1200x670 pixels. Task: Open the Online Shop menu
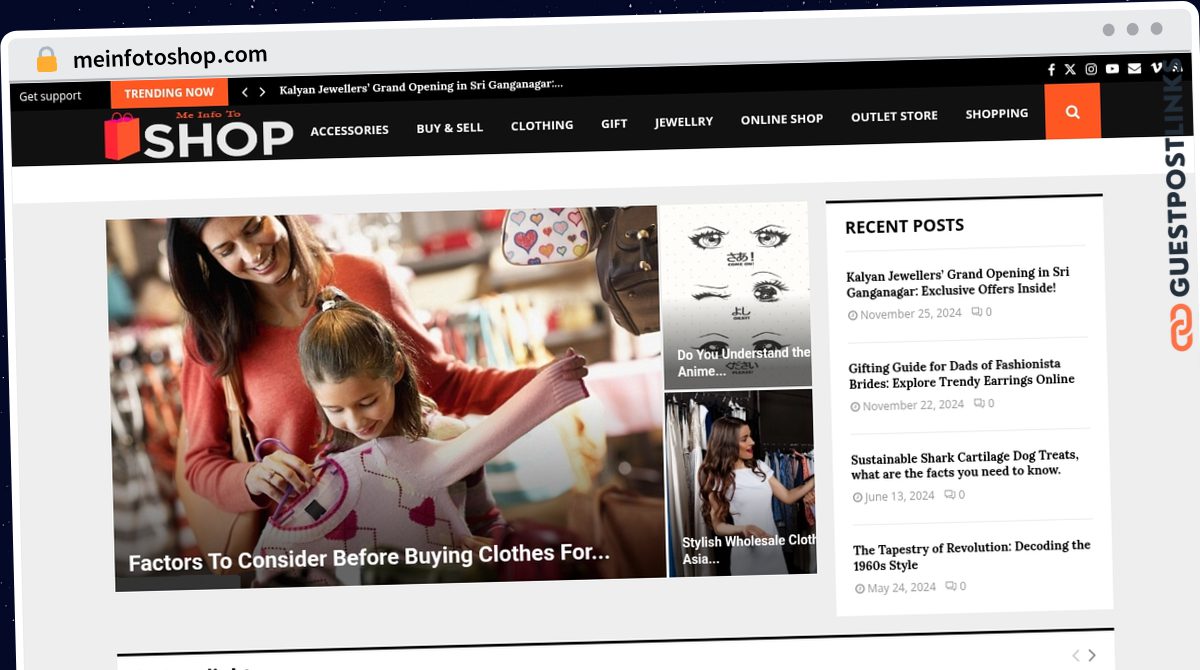[x=782, y=119]
